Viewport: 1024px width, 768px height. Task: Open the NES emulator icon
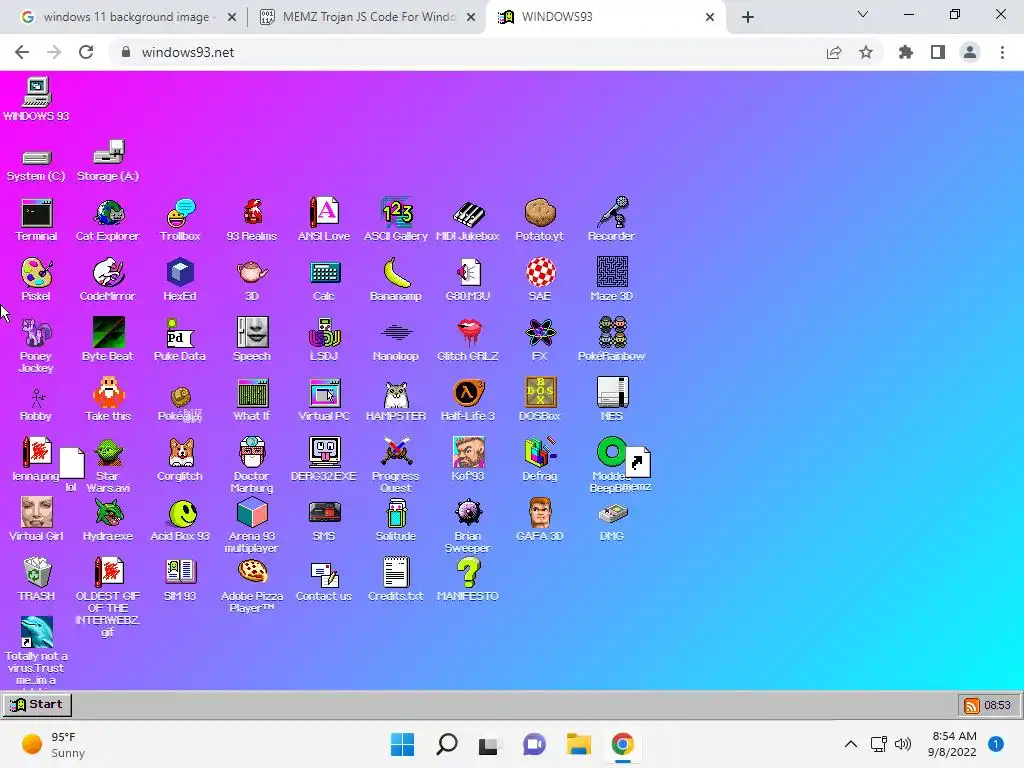click(612, 400)
